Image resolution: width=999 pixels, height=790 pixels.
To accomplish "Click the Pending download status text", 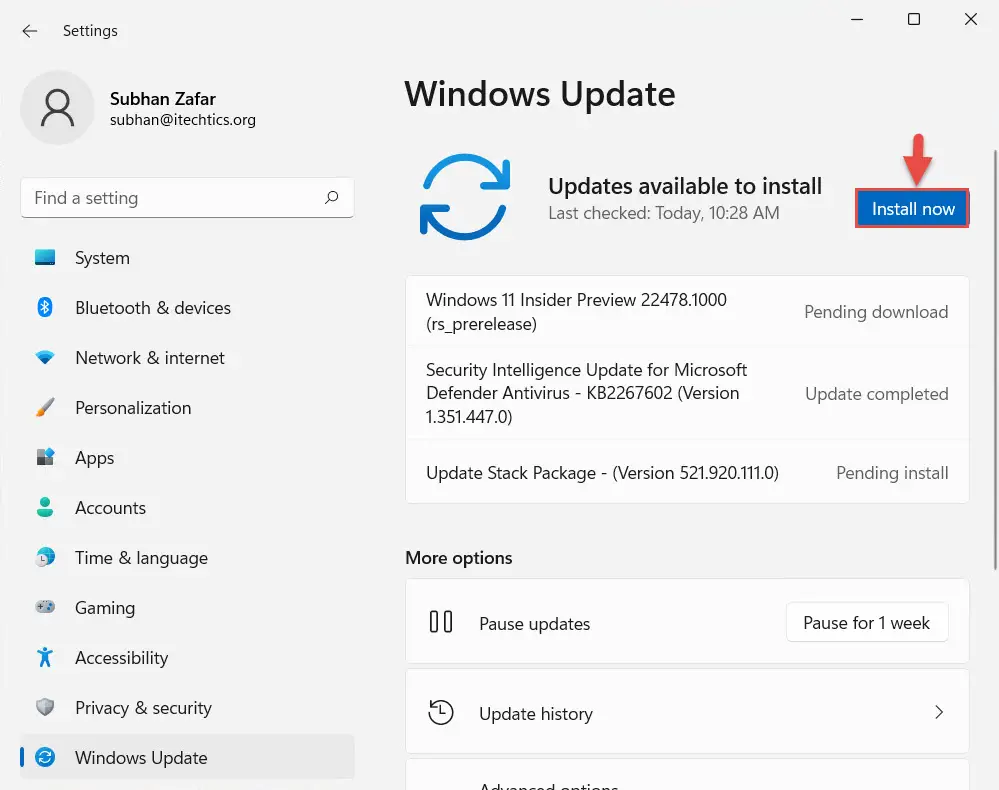I will 876,312.
